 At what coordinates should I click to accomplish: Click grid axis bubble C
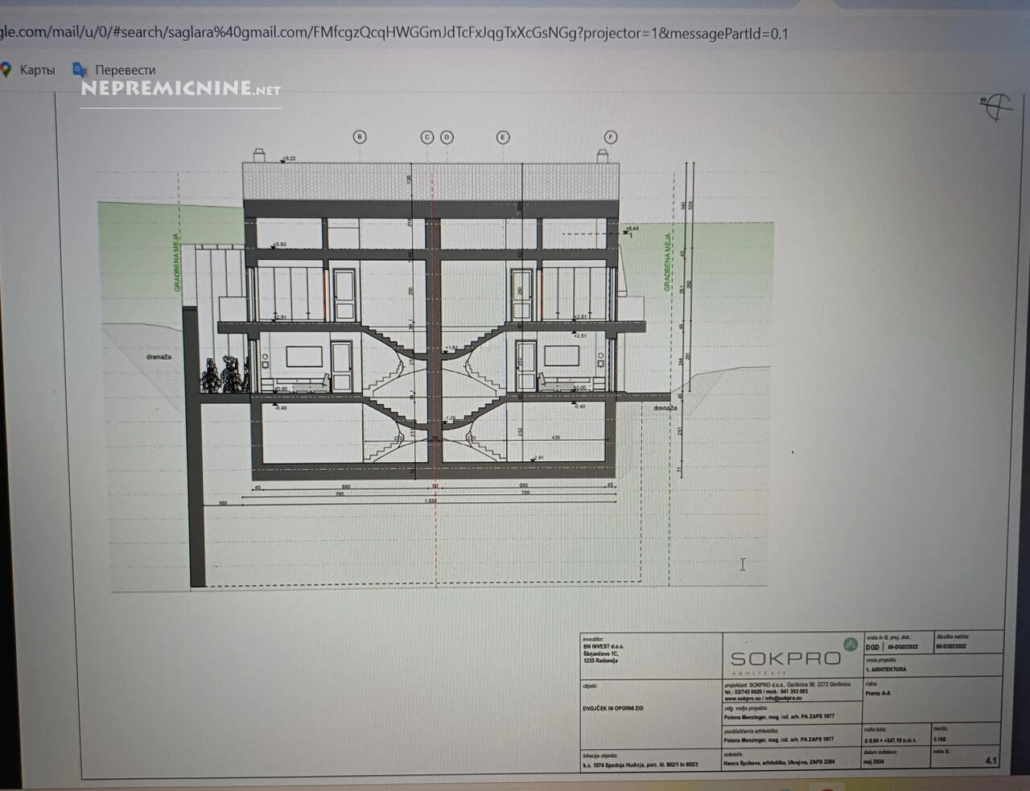click(x=427, y=137)
